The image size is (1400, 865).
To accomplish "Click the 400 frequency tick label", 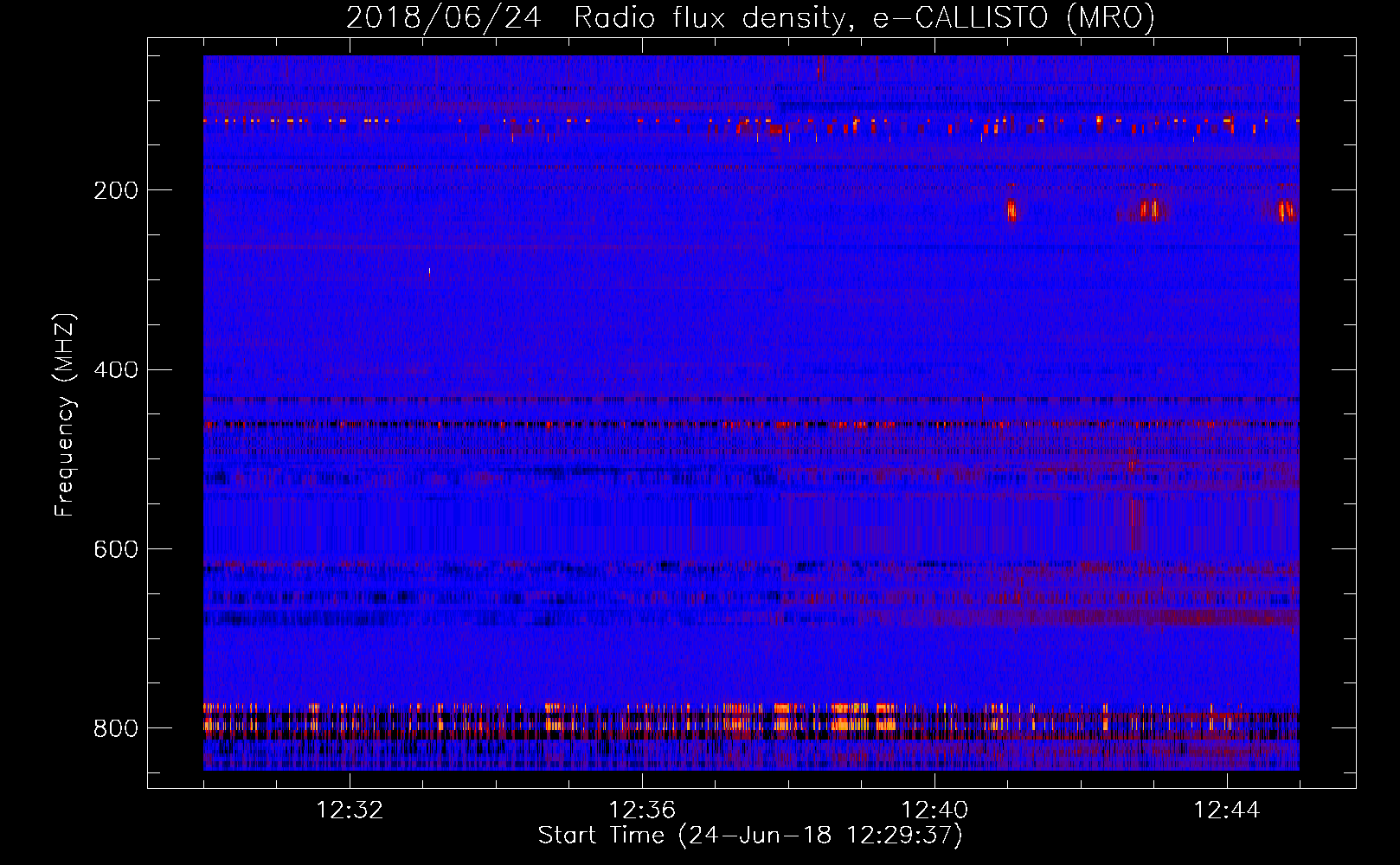I will click(x=116, y=370).
